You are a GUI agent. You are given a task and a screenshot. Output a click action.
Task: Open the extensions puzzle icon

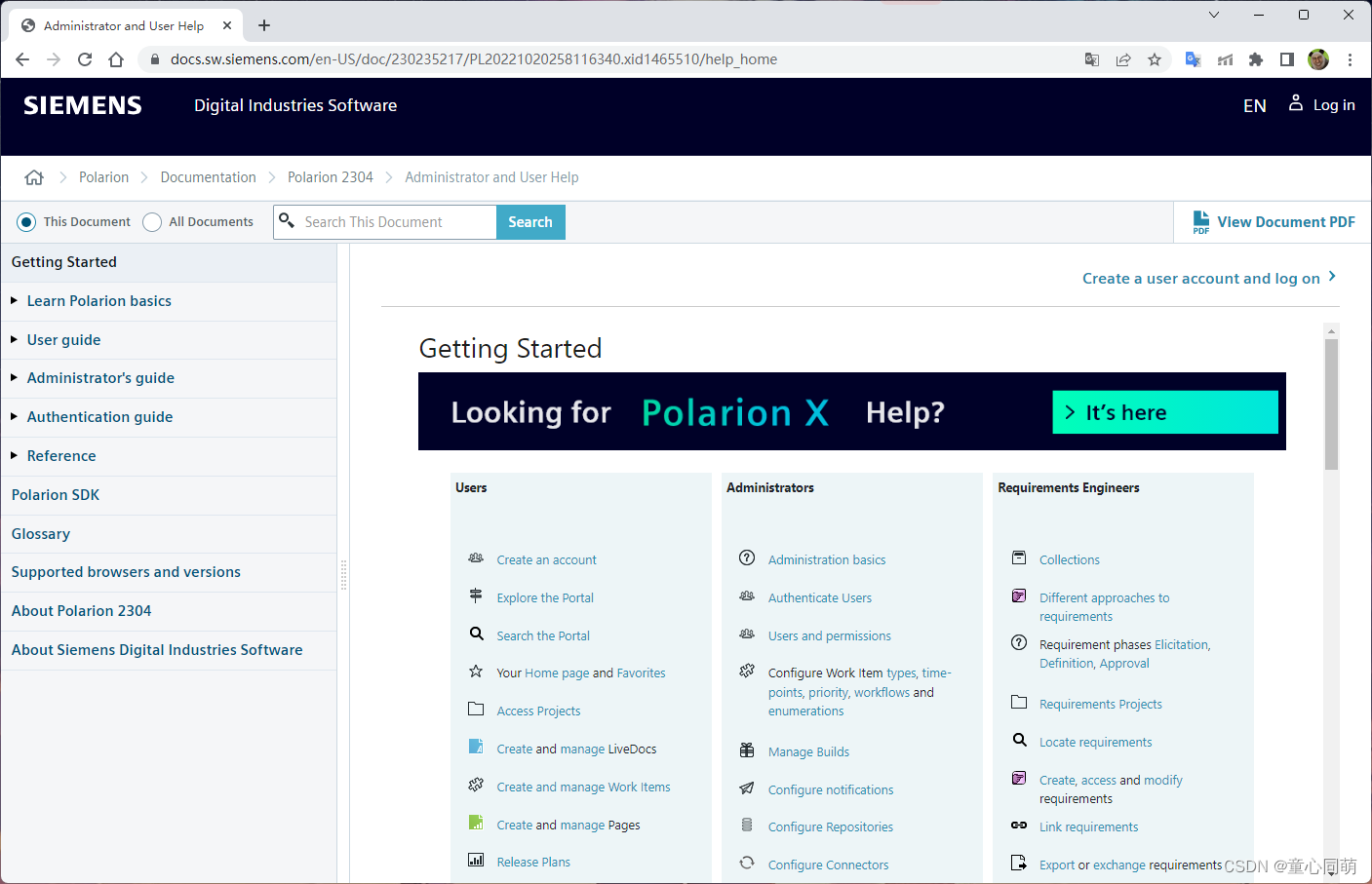tap(1256, 59)
